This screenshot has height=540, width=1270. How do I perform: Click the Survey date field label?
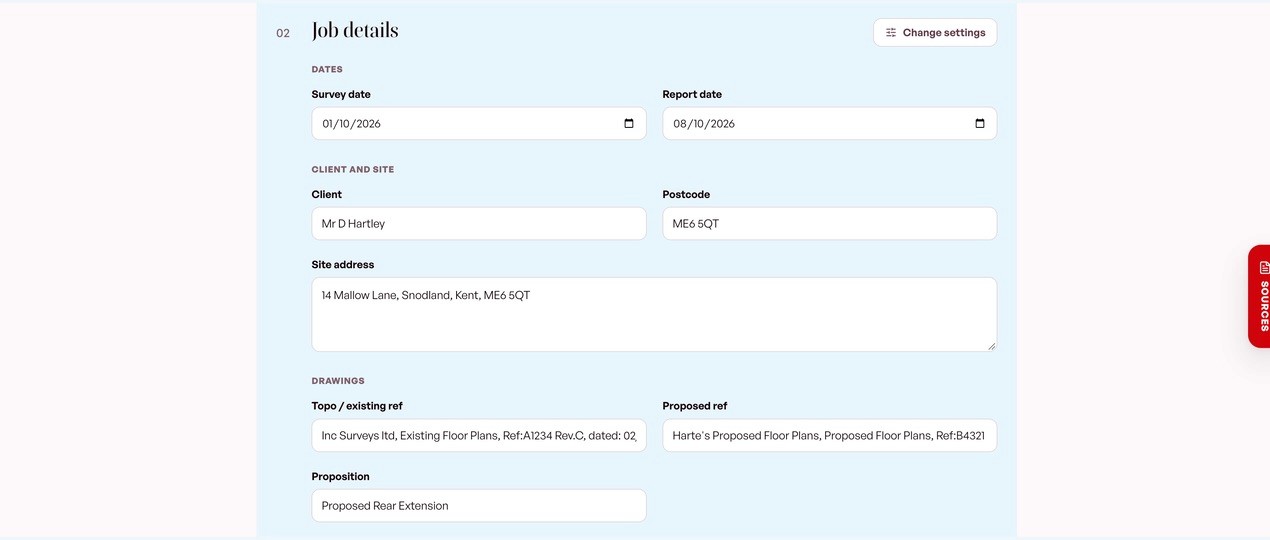[x=341, y=94]
